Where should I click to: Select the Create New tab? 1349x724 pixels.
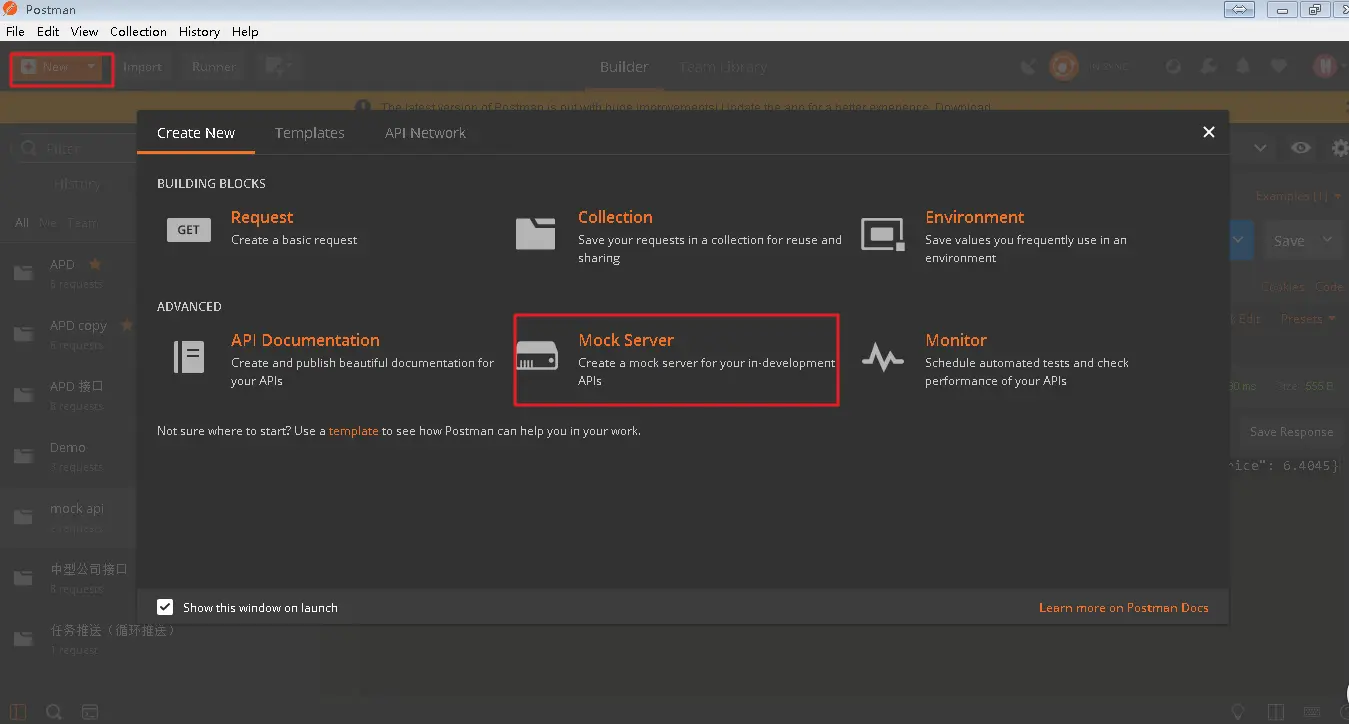[196, 133]
